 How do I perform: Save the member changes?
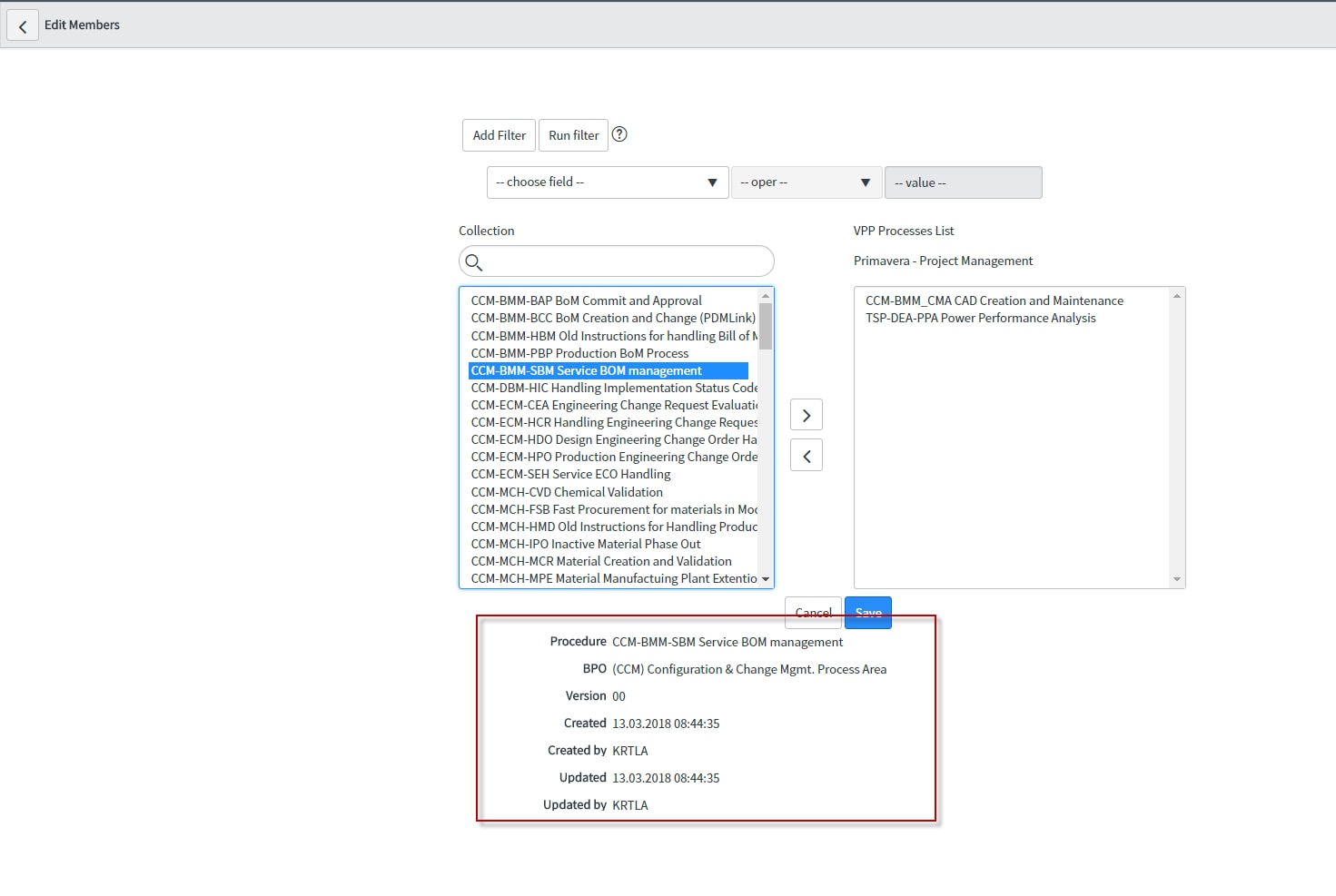click(867, 612)
